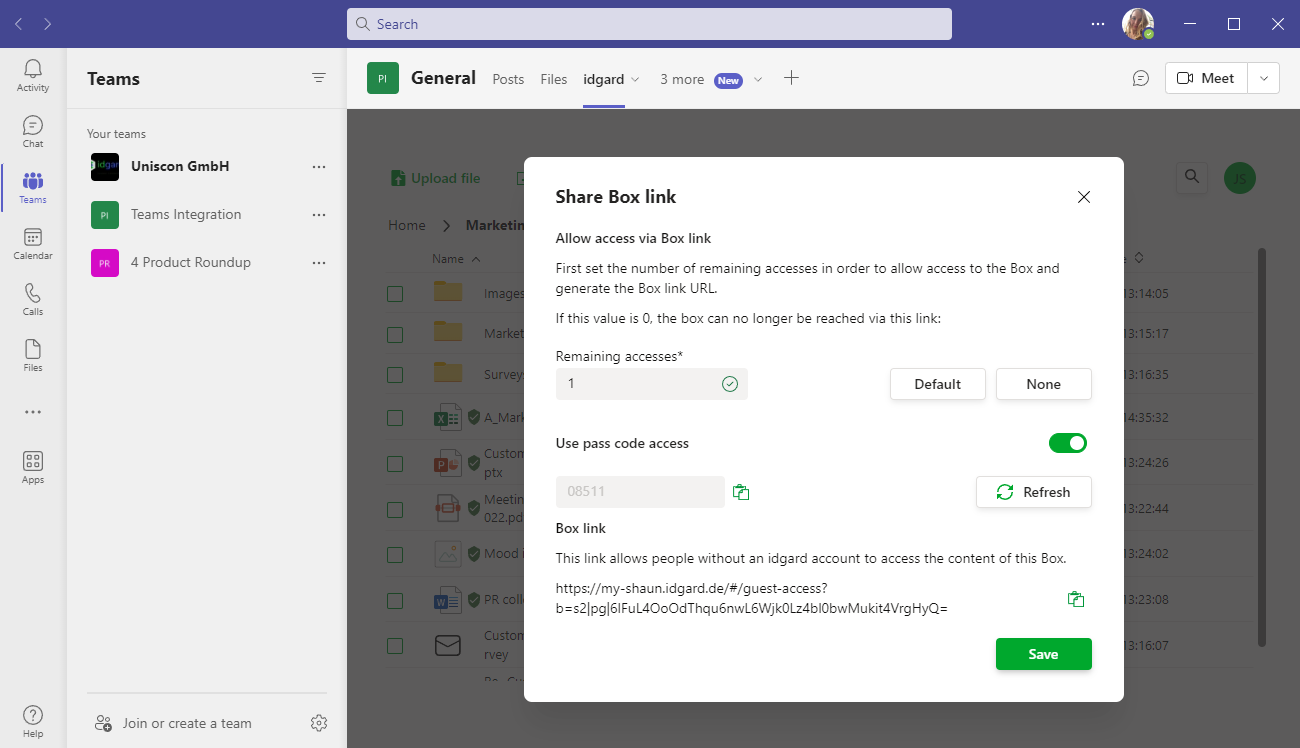Click the pass code field 08511
Image resolution: width=1300 pixels, height=748 pixels.
click(x=640, y=492)
